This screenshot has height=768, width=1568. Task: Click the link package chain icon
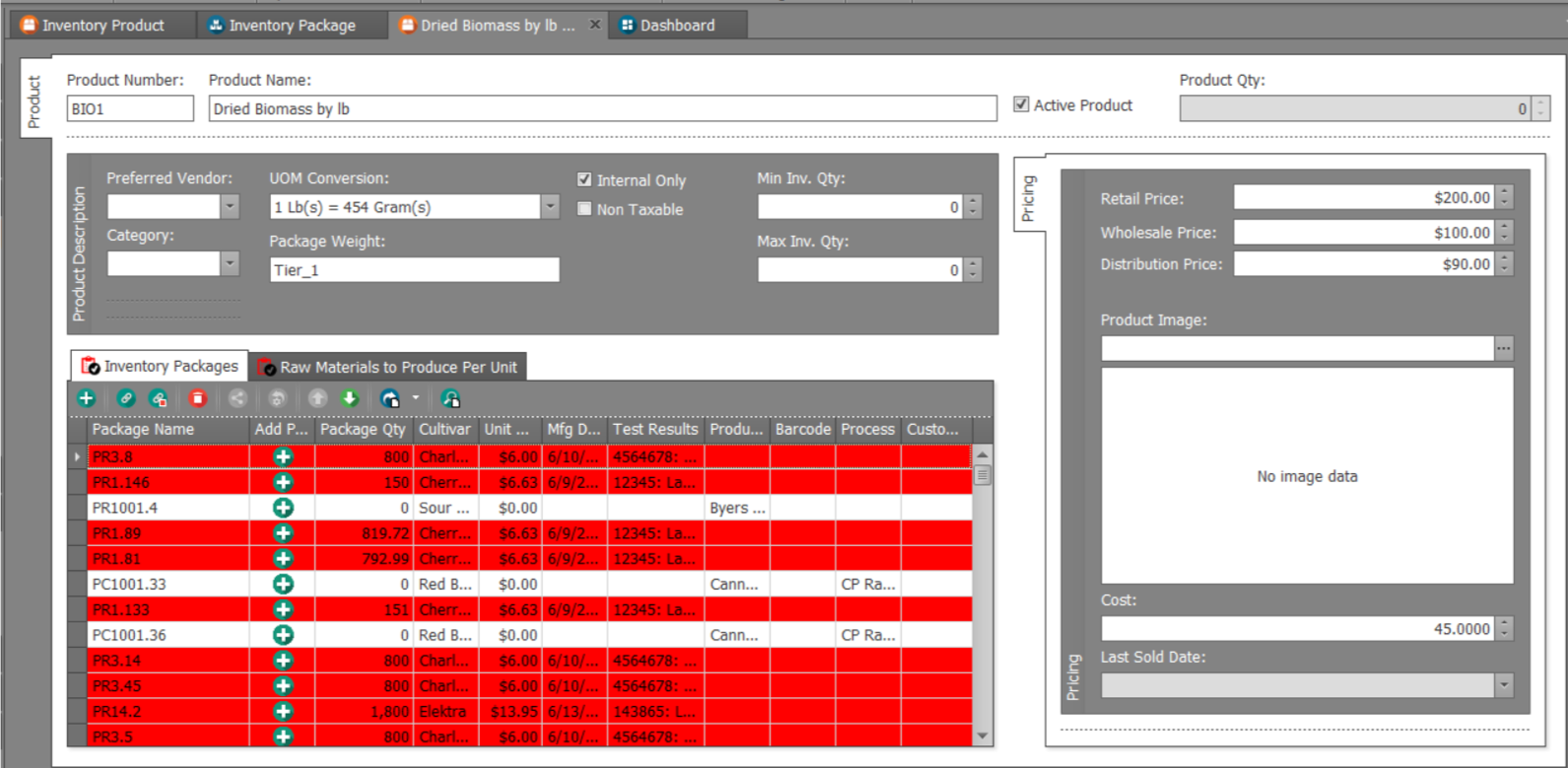pos(126,398)
